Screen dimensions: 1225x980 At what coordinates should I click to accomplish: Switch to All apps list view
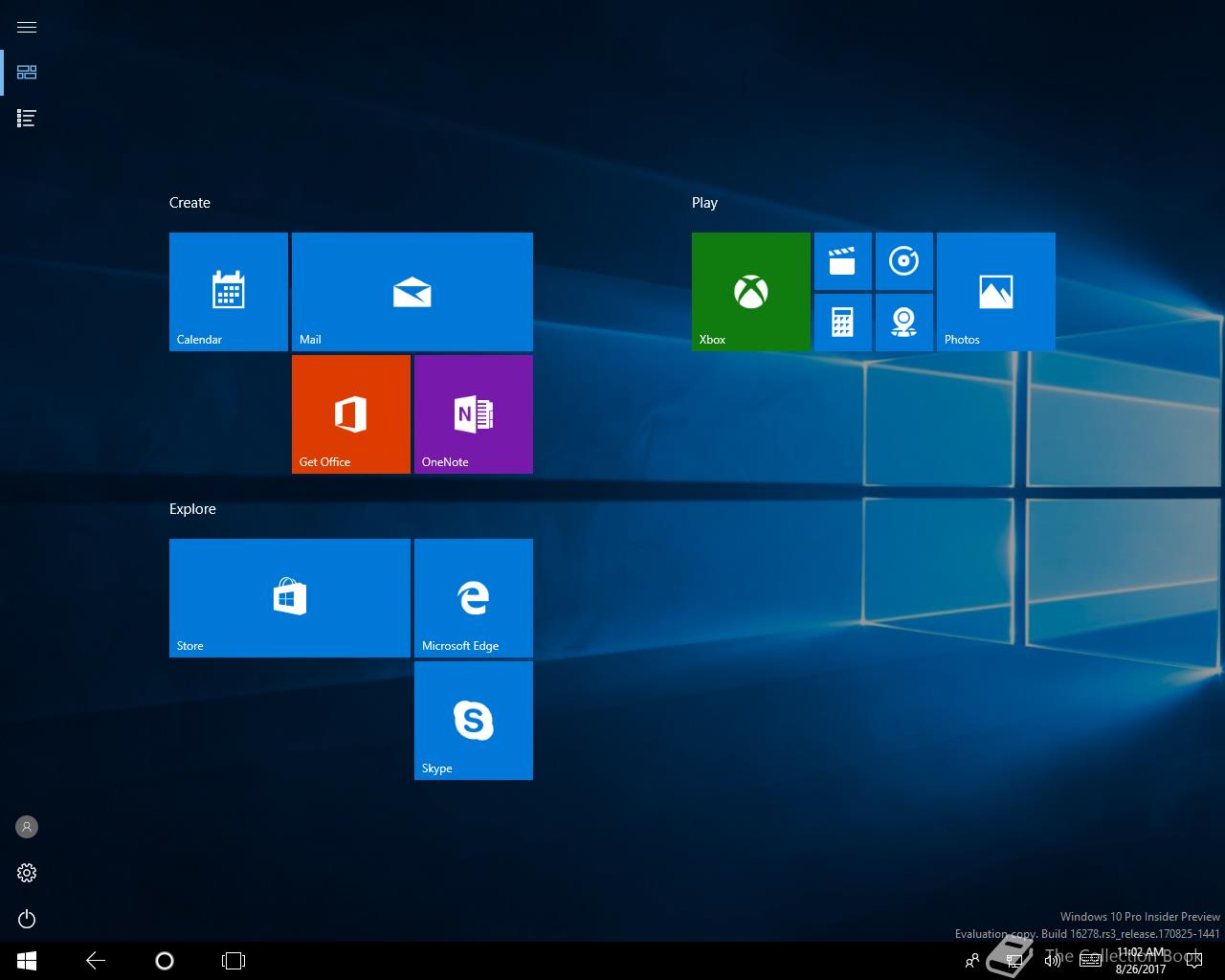(x=27, y=119)
